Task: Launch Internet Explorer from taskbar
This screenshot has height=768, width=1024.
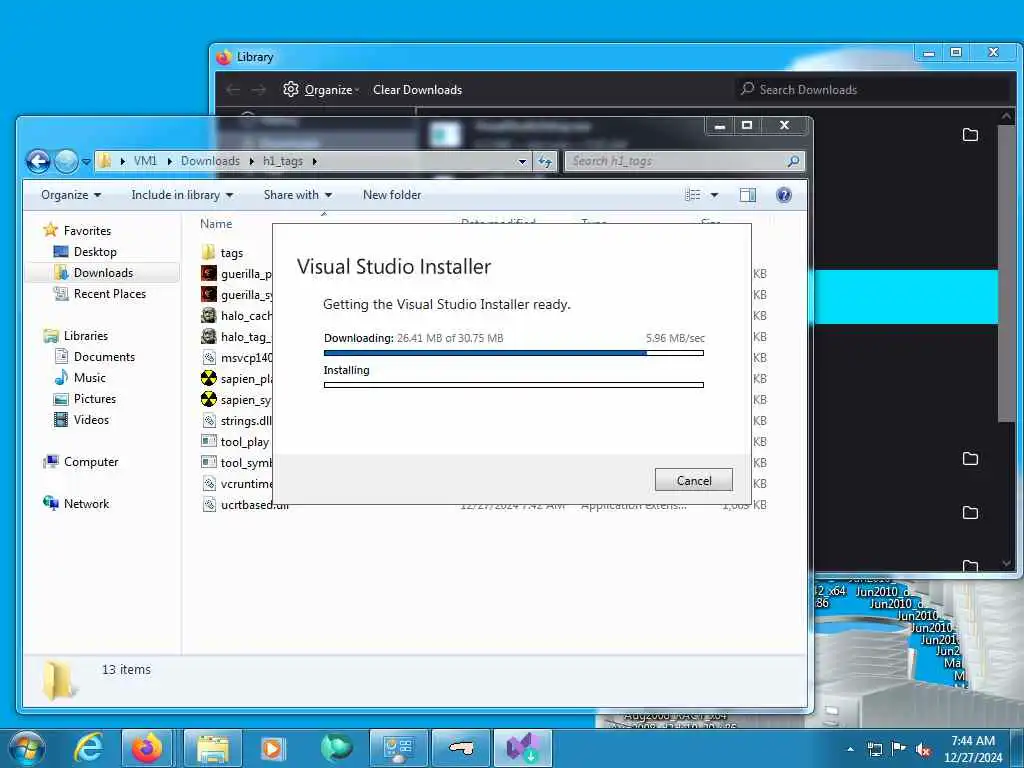Action: point(88,748)
